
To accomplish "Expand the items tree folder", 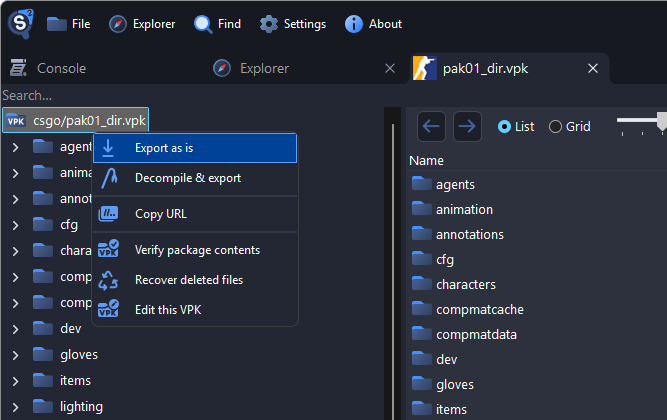I will pyautogui.click(x=15, y=381).
